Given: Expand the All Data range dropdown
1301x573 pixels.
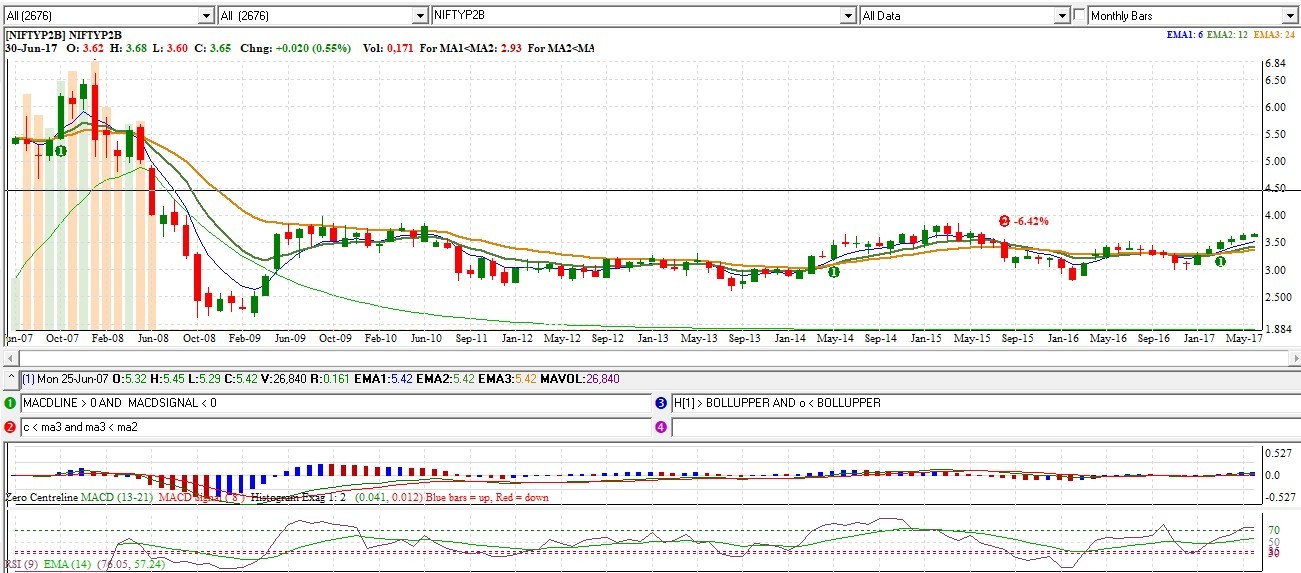Looking at the screenshot, I should pyautogui.click(x=1063, y=16).
